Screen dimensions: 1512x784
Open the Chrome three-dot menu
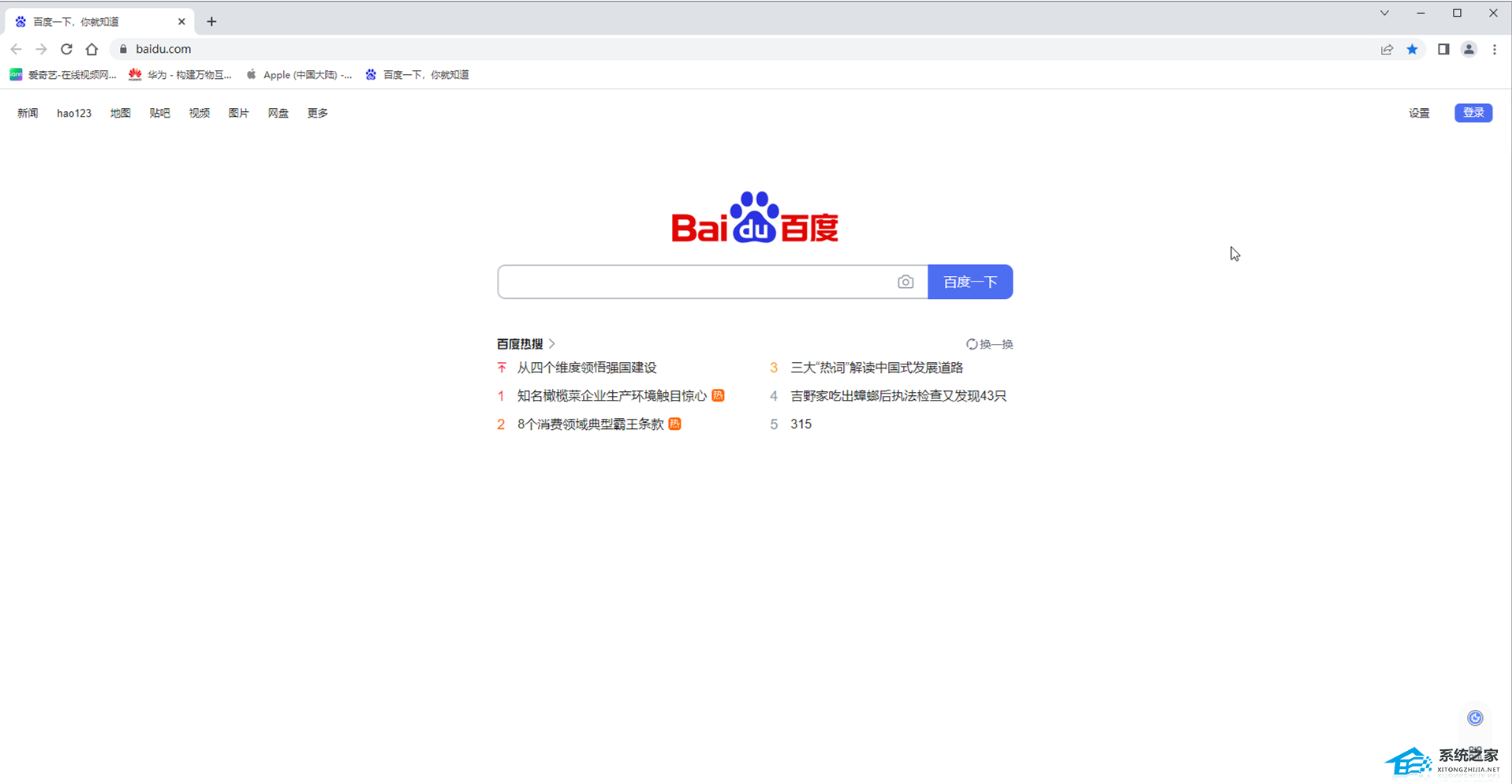click(x=1495, y=49)
